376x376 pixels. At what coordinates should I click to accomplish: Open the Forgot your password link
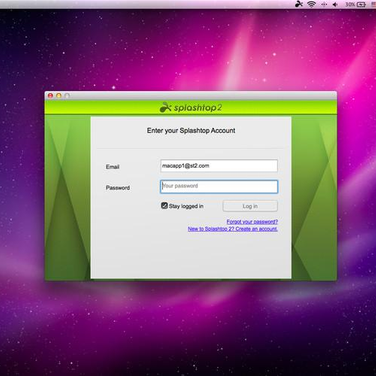(x=252, y=222)
